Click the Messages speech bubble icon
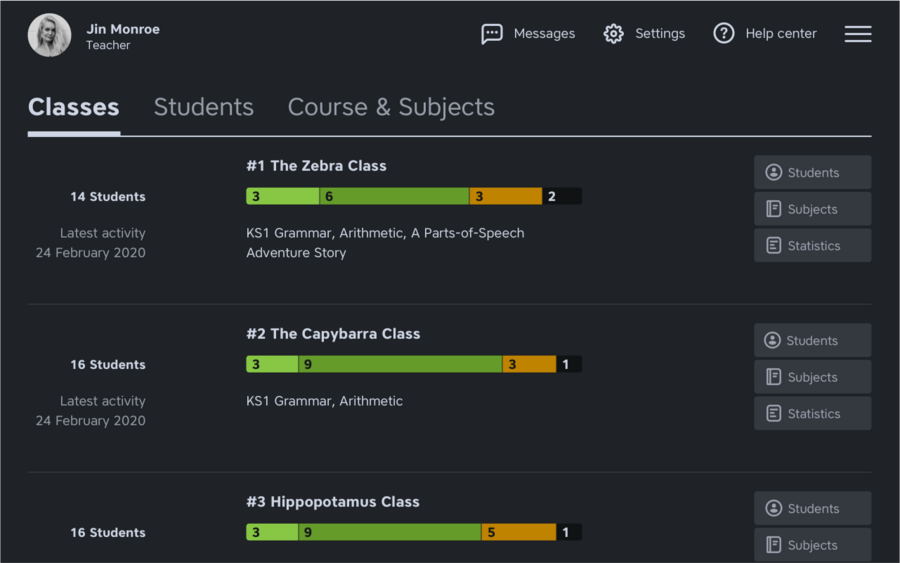This screenshot has width=900, height=563. (x=492, y=34)
